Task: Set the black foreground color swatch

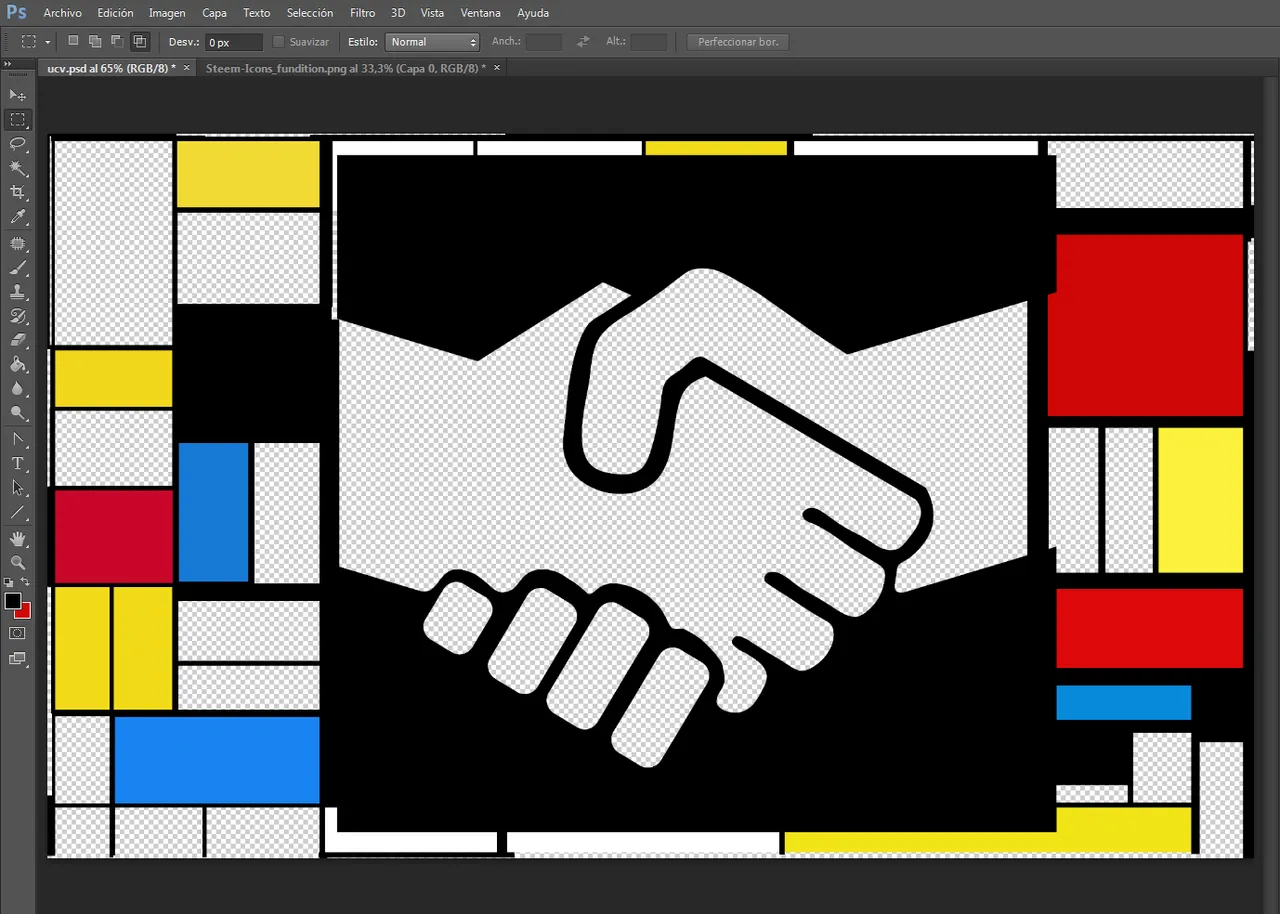Action: (12, 601)
